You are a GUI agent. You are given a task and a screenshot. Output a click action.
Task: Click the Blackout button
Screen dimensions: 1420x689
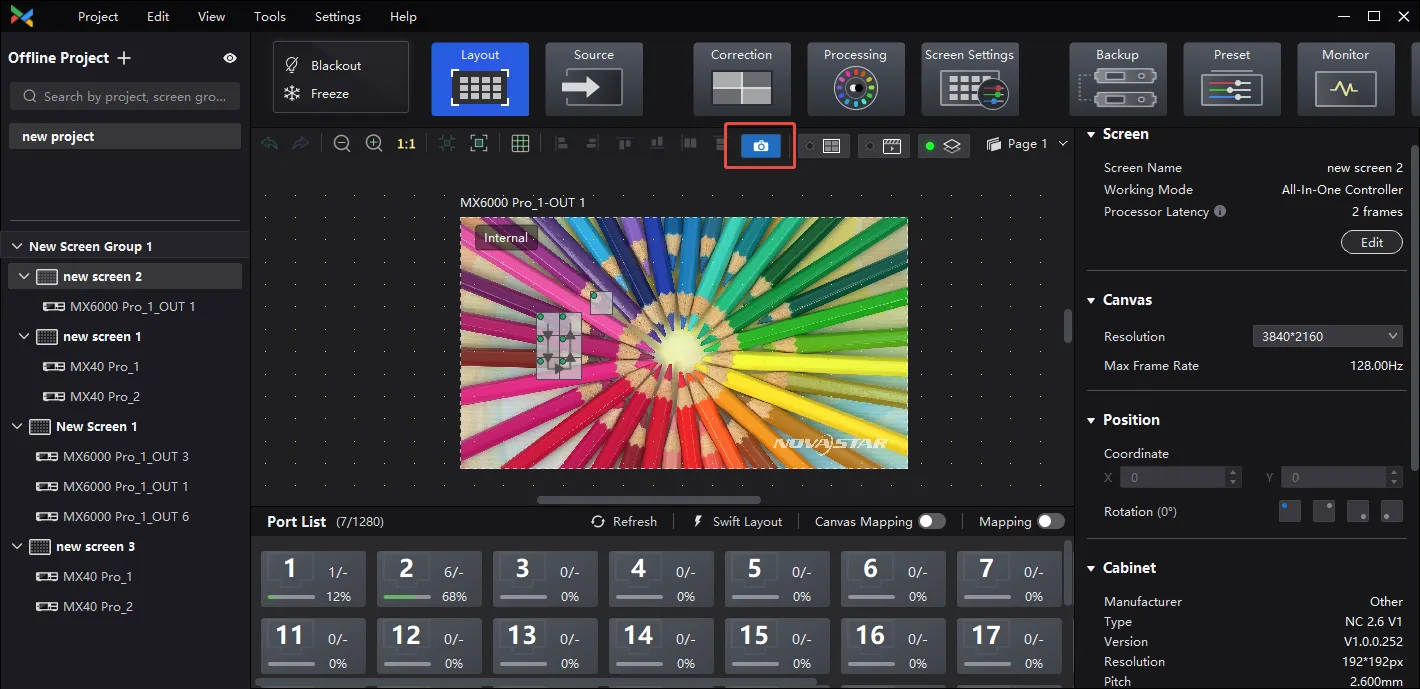tap(325, 65)
